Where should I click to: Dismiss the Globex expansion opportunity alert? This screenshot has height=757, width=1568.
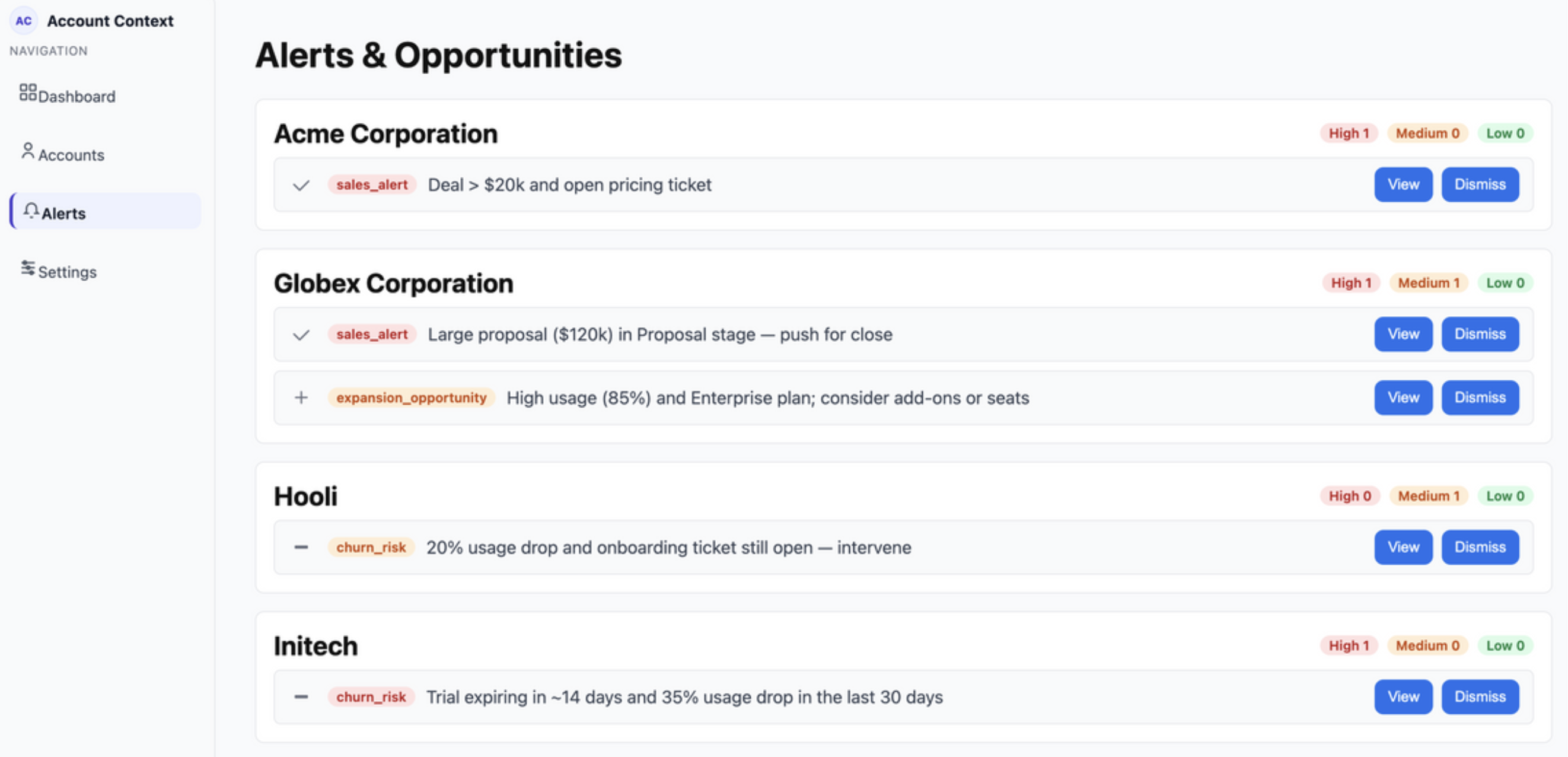pyautogui.click(x=1479, y=397)
